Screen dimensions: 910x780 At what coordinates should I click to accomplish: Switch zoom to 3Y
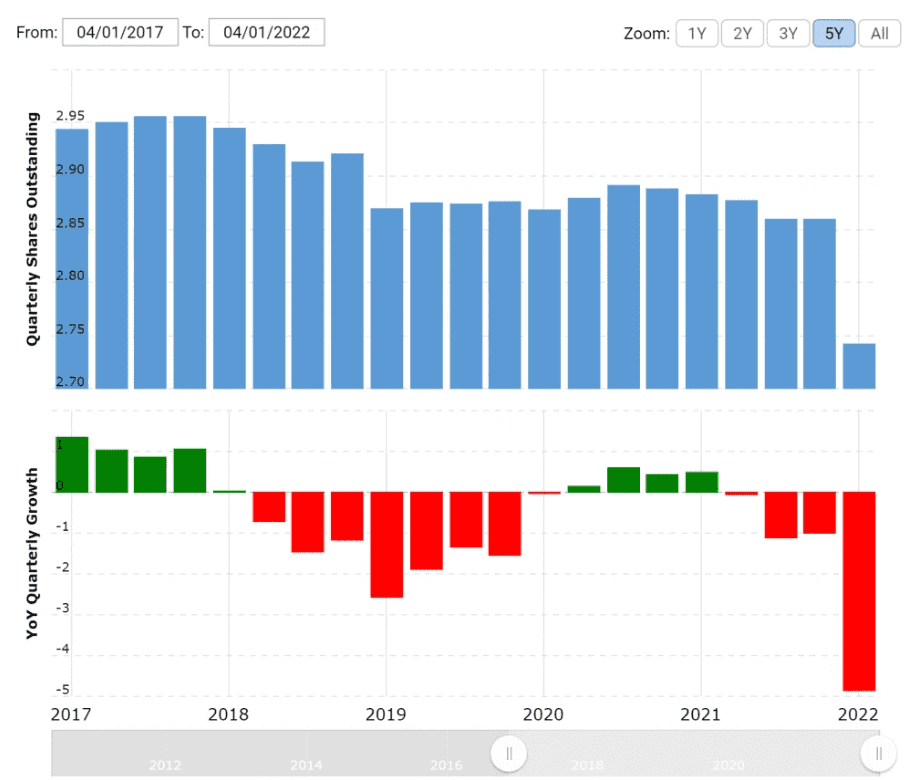point(788,33)
